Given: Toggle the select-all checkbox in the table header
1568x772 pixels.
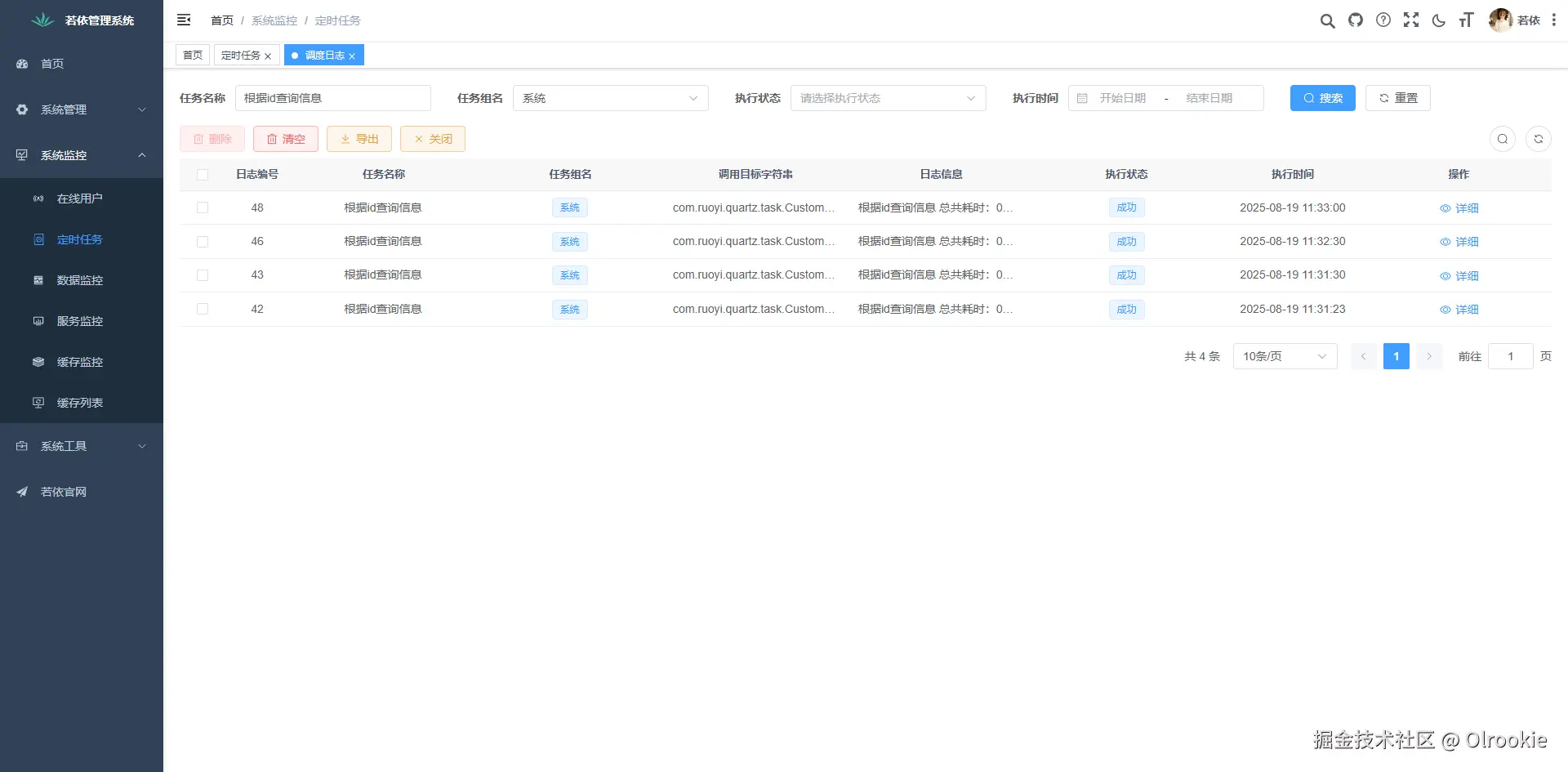Looking at the screenshot, I should 203,175.
